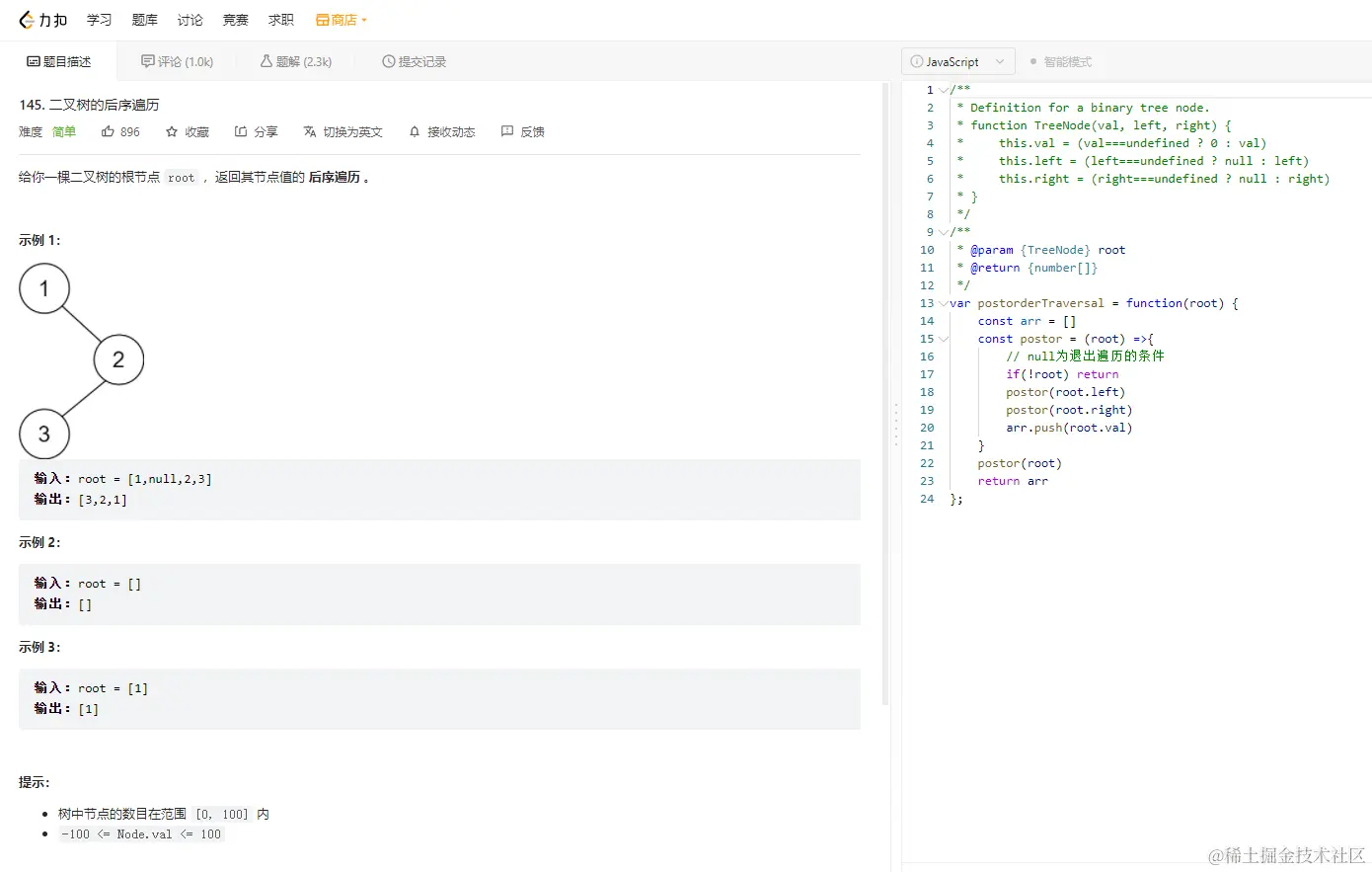The image size is (1372, 872).
Task: Click the example 2 input "root = []"
Action: [110, 584]
